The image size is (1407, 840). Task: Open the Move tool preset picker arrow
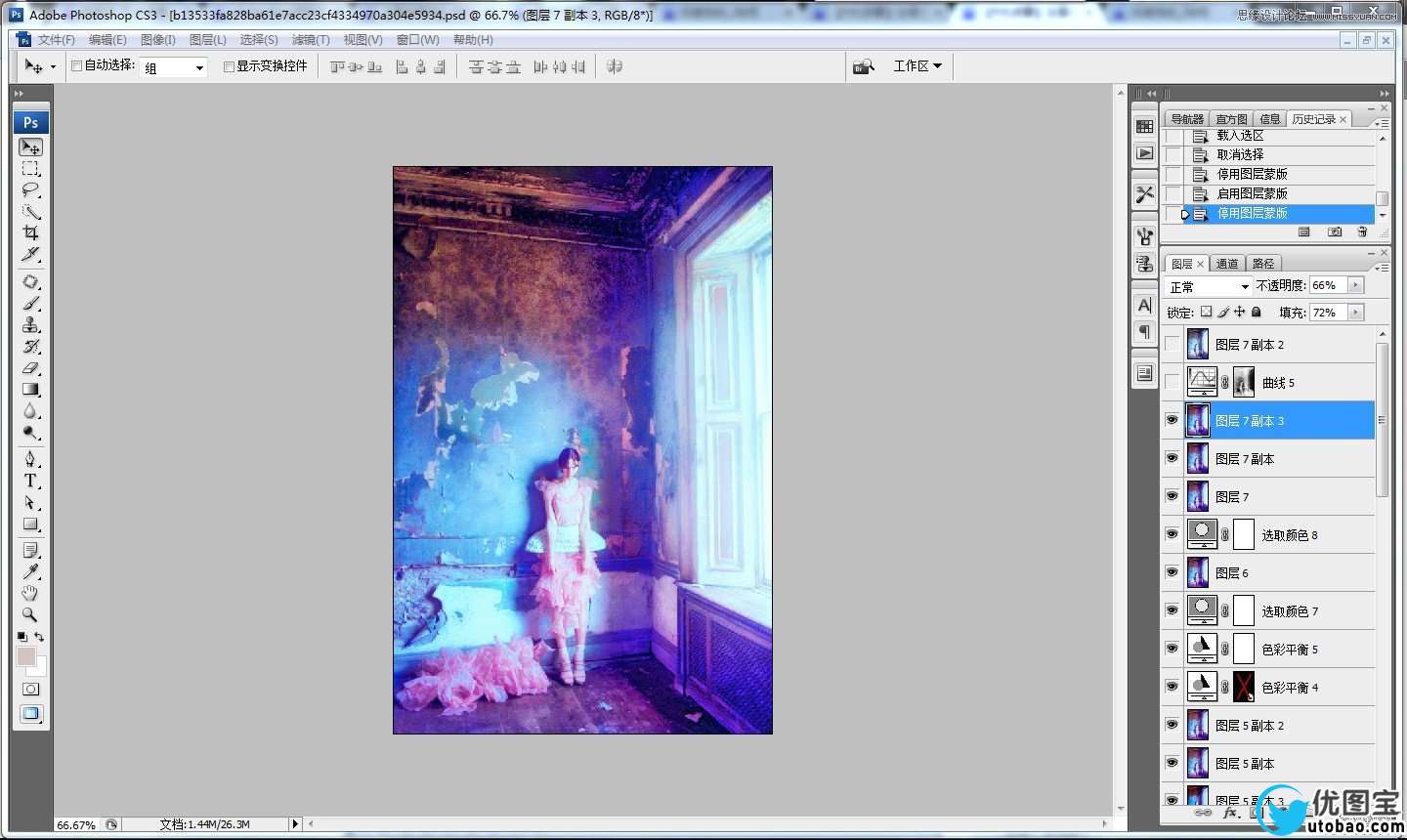[53, 66]
